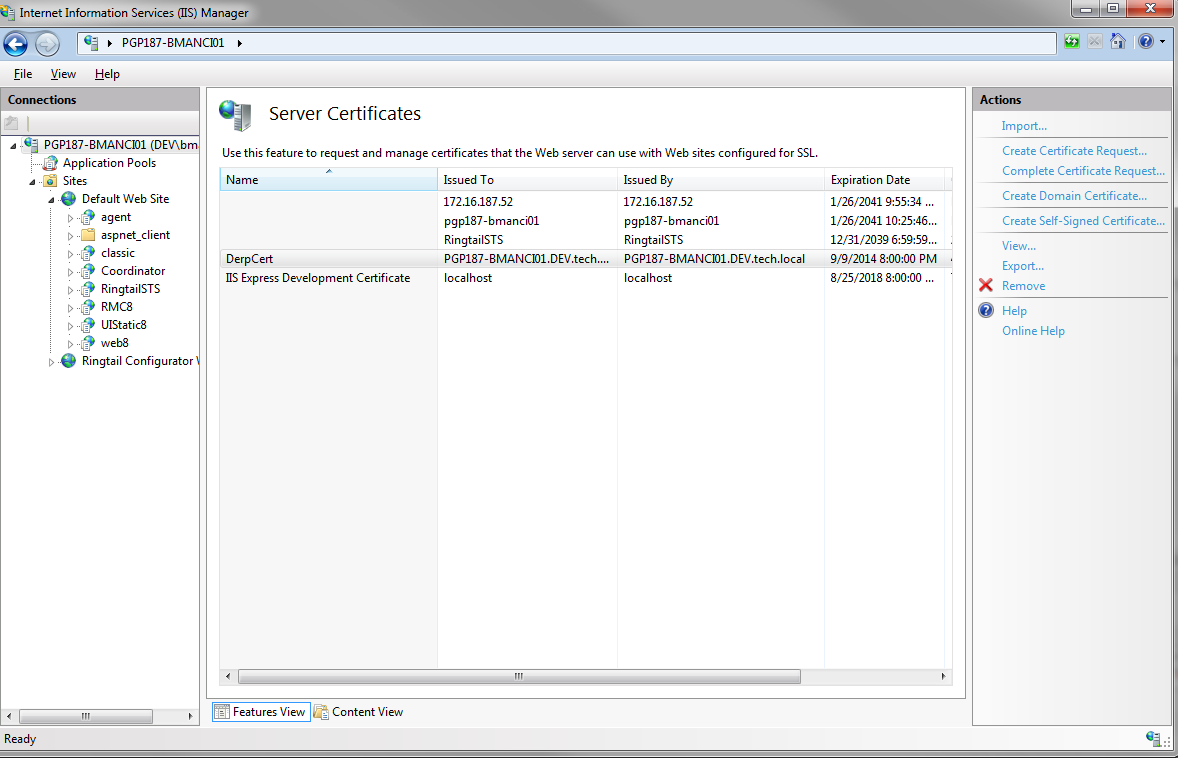Sort by the Issued By column header
The image size is (1178, 758).
pyautogui.click(x=720, y=180)
